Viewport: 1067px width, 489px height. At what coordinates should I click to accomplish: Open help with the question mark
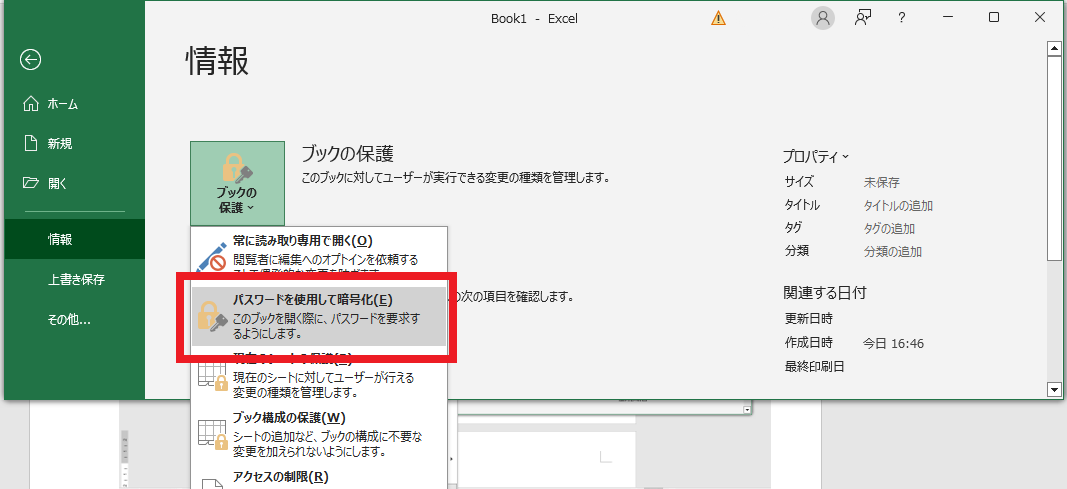(x=902, y=18)
